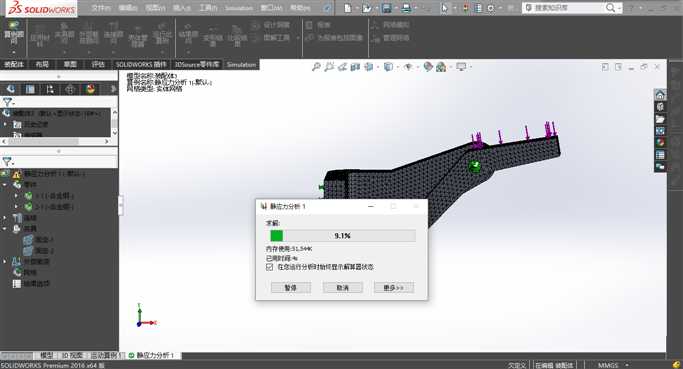Open the Appearances task pane icon
683x369 pixels.
click(660, 142)
